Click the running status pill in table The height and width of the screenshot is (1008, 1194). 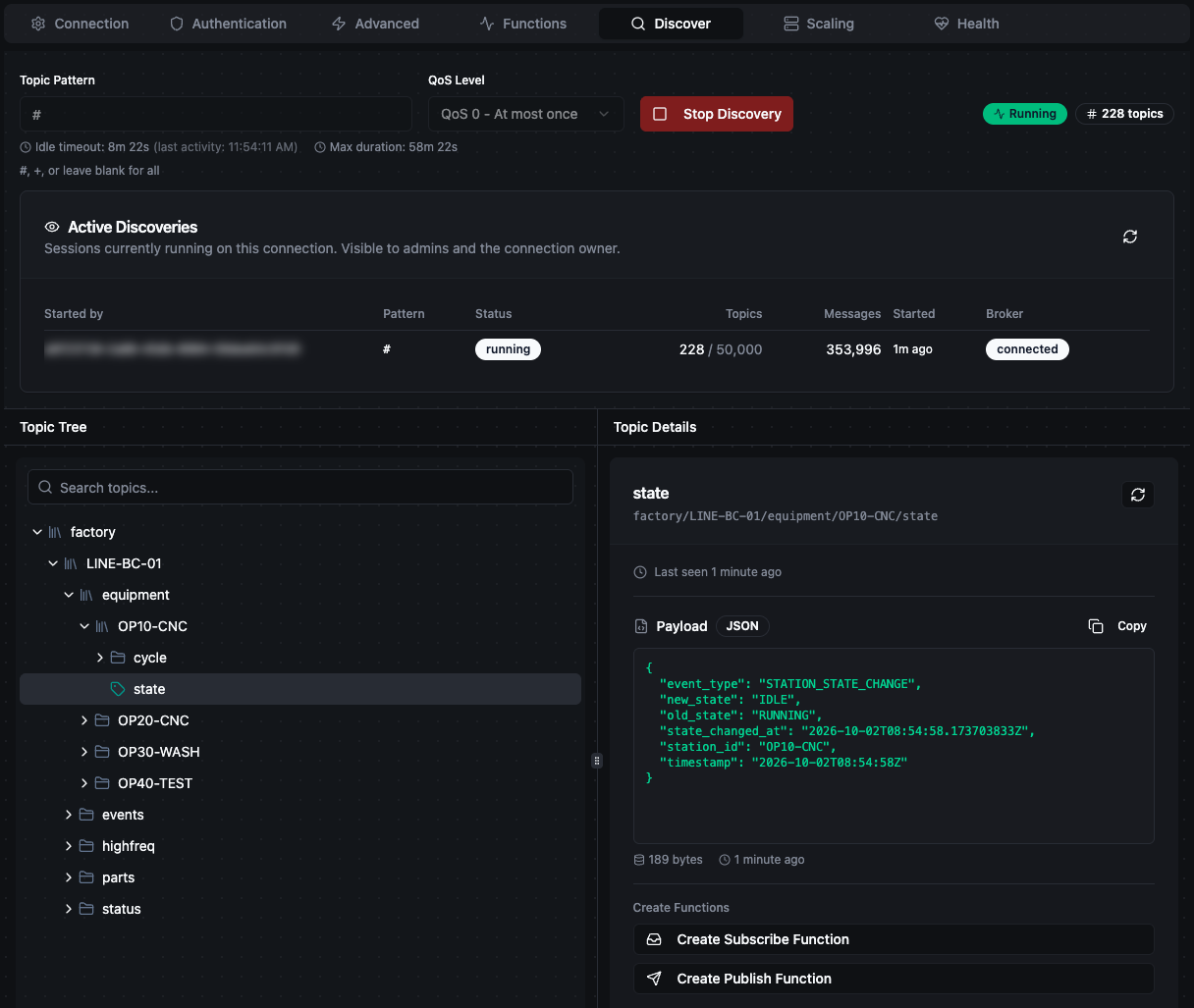point(508,349)
